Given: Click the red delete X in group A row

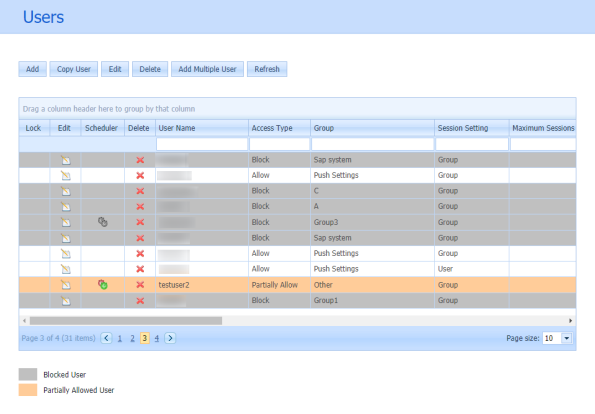Looking at the screenshot, I should [140, 206].
